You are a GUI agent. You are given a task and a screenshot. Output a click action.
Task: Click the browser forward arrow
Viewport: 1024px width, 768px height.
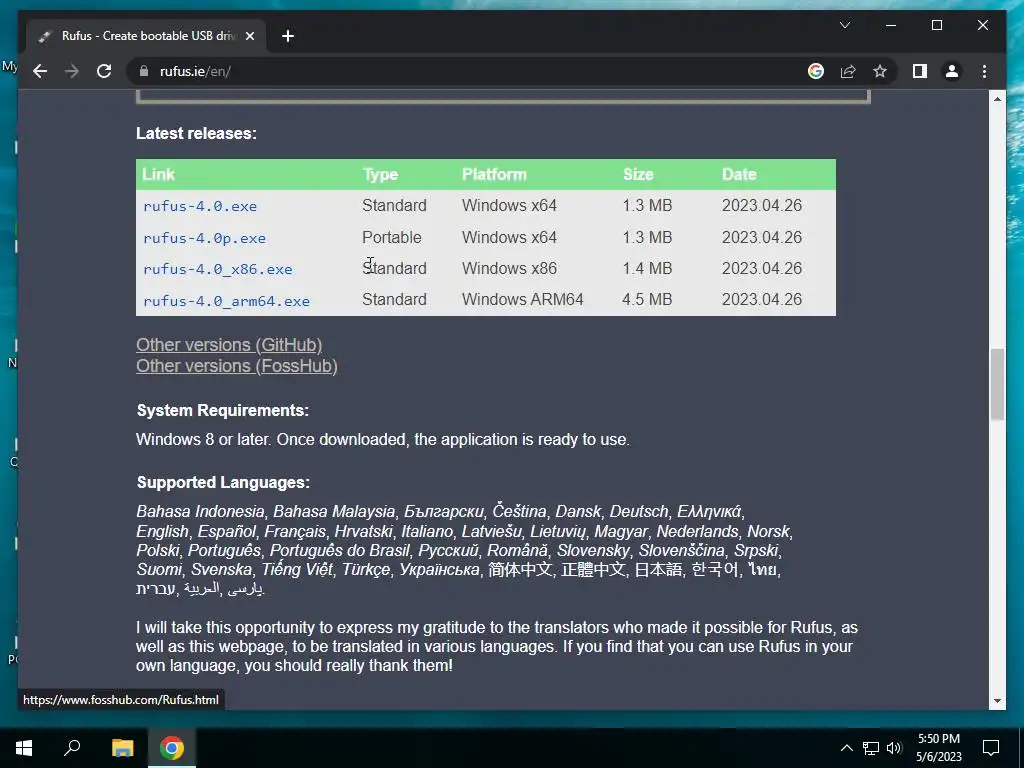(72, 71)
